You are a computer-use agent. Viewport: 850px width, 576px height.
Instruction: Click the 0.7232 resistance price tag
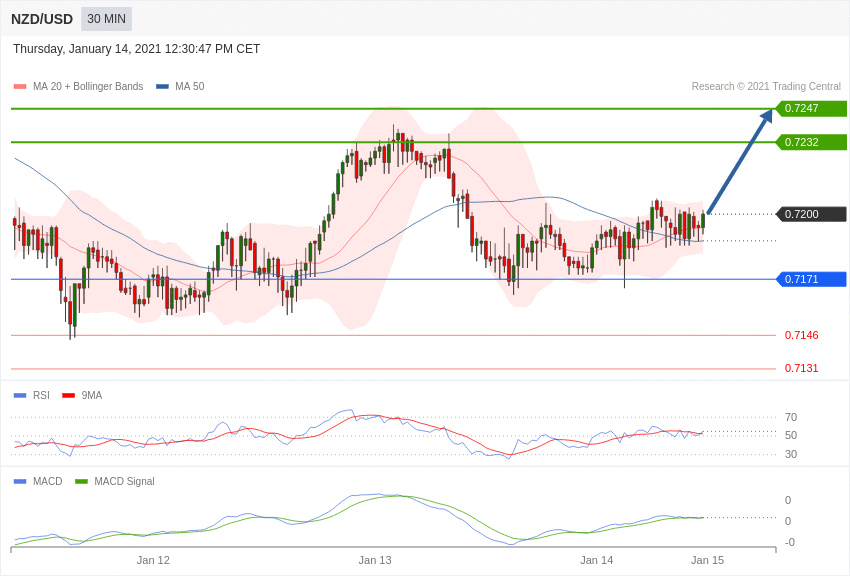[811, 143]
